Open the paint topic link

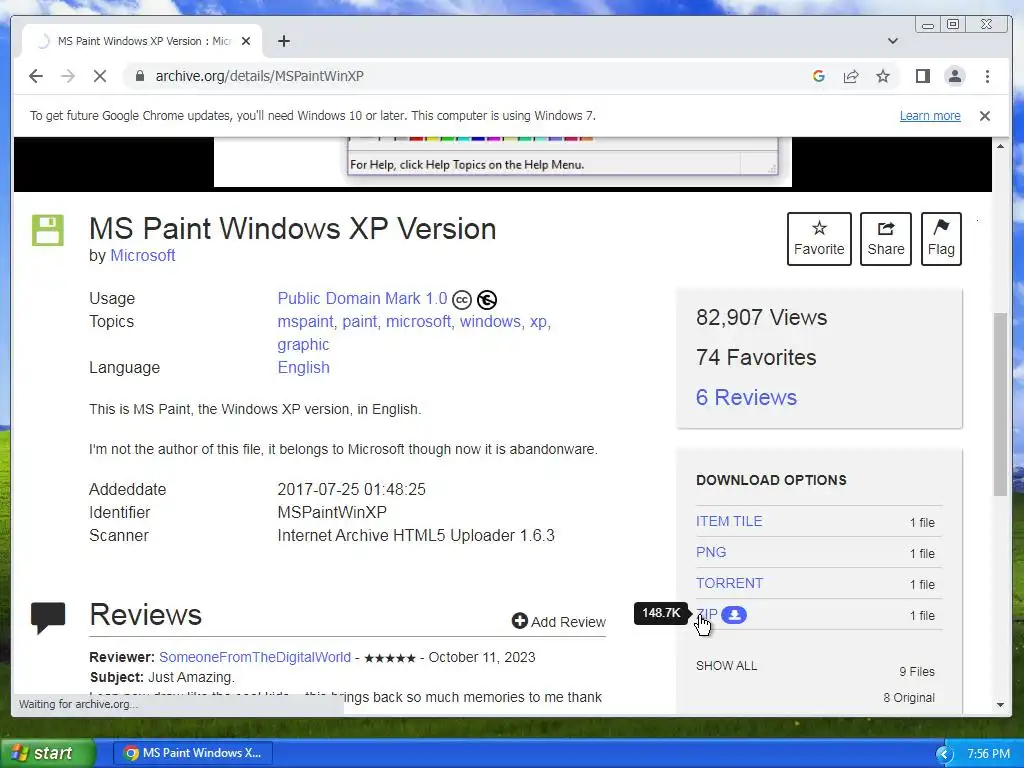tap(360, 321)
